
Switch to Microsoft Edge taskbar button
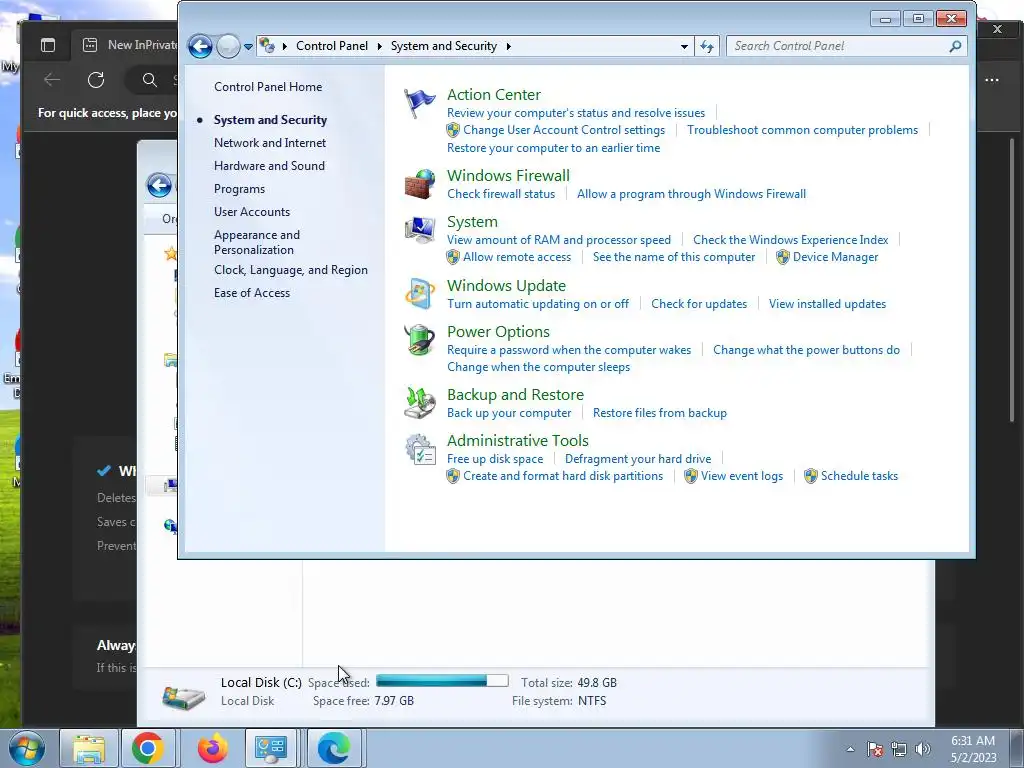click(x=334, y=748)
